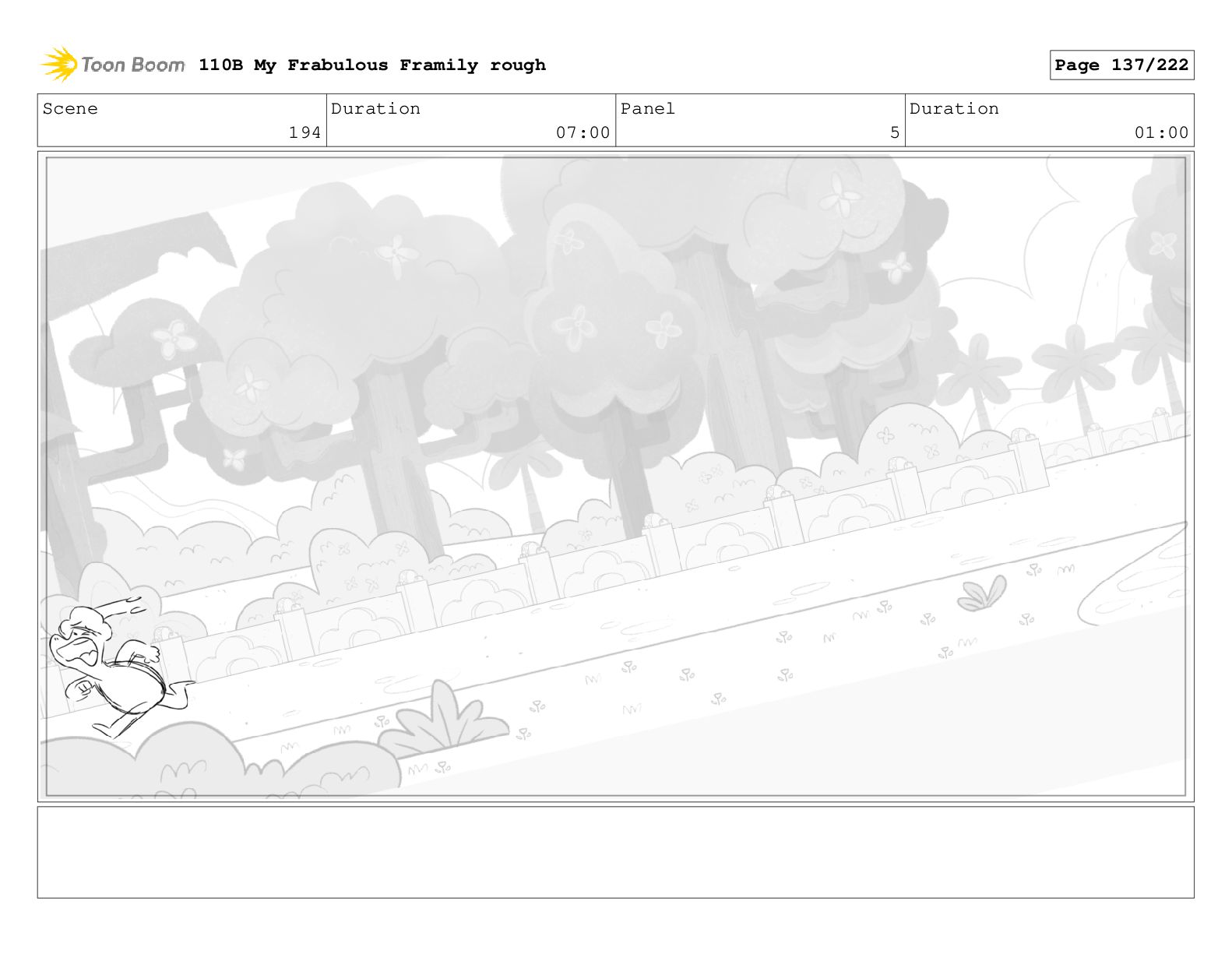Viewport: 1232px width, 954px height.
Task: Click the storyboard panel image
Action: tap(616, 477)
